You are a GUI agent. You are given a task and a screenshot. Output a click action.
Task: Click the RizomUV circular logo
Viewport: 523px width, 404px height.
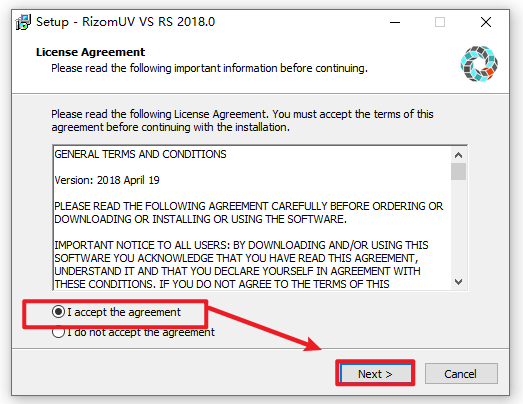click(x=479, y=64)
